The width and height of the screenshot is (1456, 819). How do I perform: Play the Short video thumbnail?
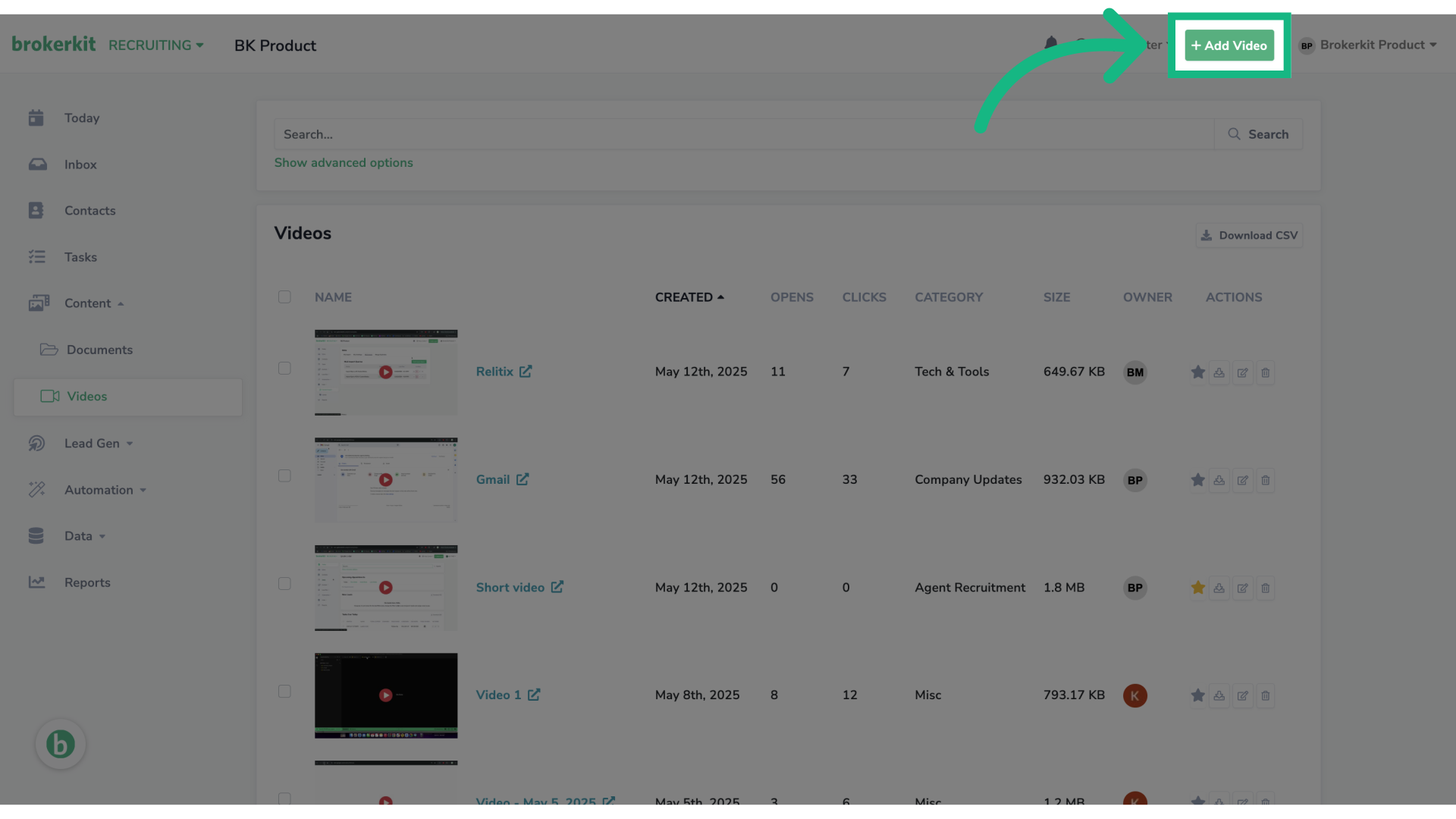point(386,588)
